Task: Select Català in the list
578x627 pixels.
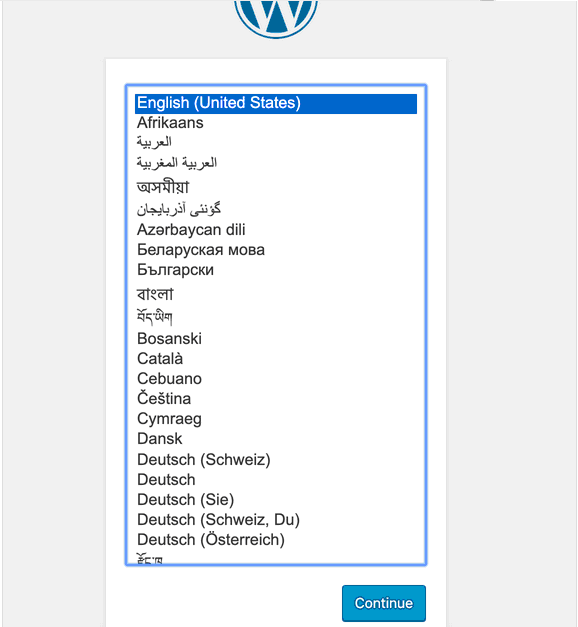Action: pyautogui.click(x=276, y=359)
